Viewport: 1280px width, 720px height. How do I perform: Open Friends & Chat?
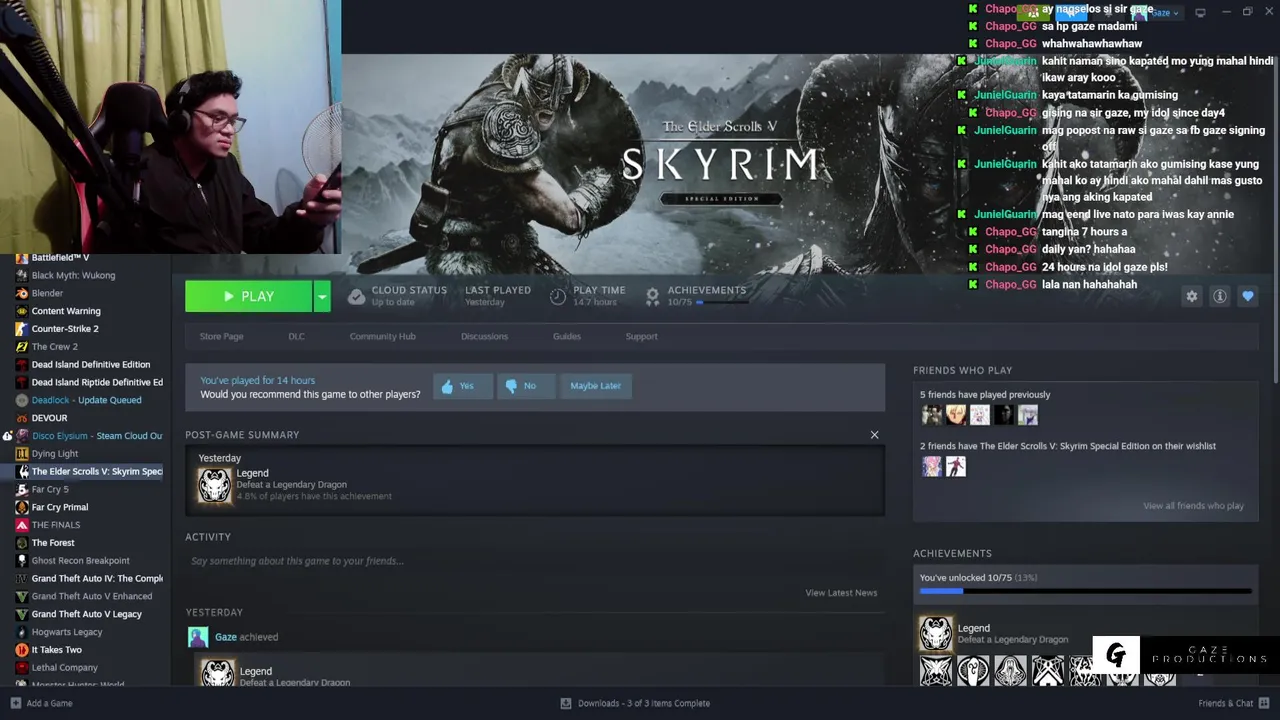(1233, 703)
